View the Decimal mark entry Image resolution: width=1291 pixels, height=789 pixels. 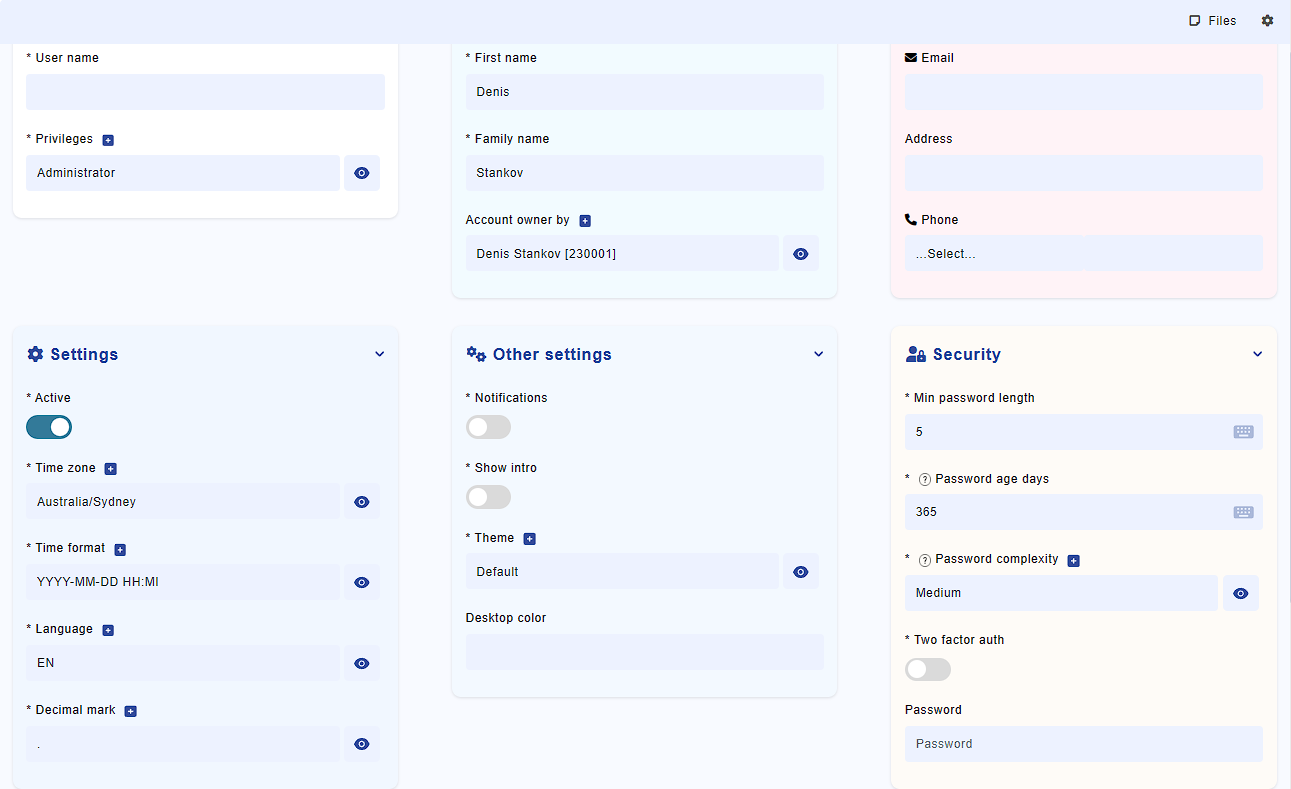362,744
